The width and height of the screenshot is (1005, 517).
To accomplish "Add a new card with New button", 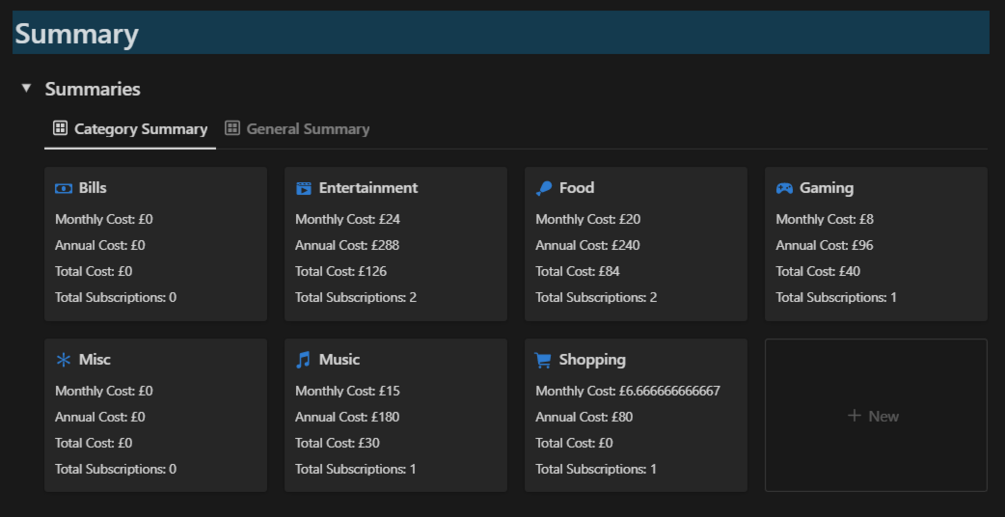I will click(875, 416).
